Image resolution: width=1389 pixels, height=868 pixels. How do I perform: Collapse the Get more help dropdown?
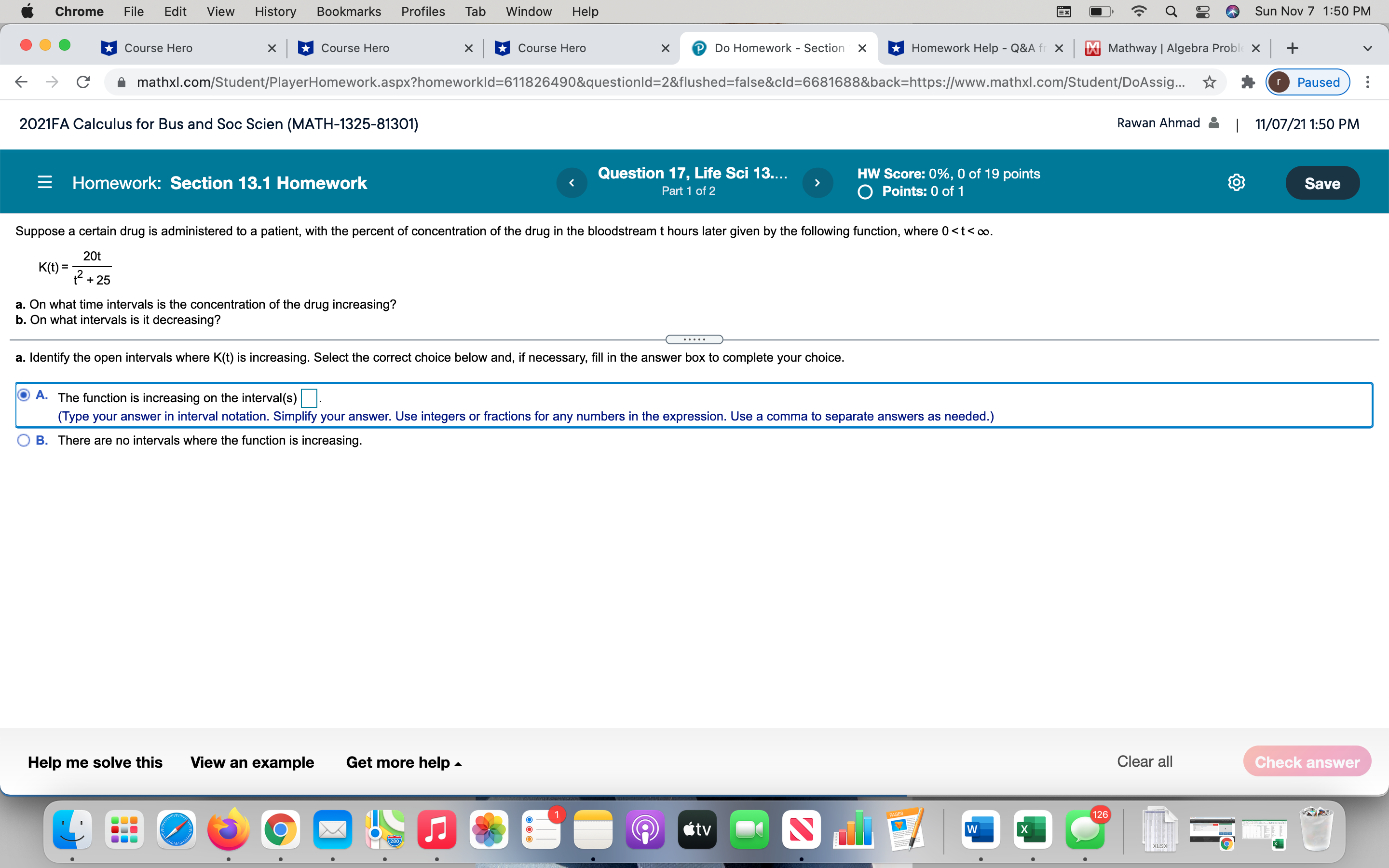(x=404, y=762)
